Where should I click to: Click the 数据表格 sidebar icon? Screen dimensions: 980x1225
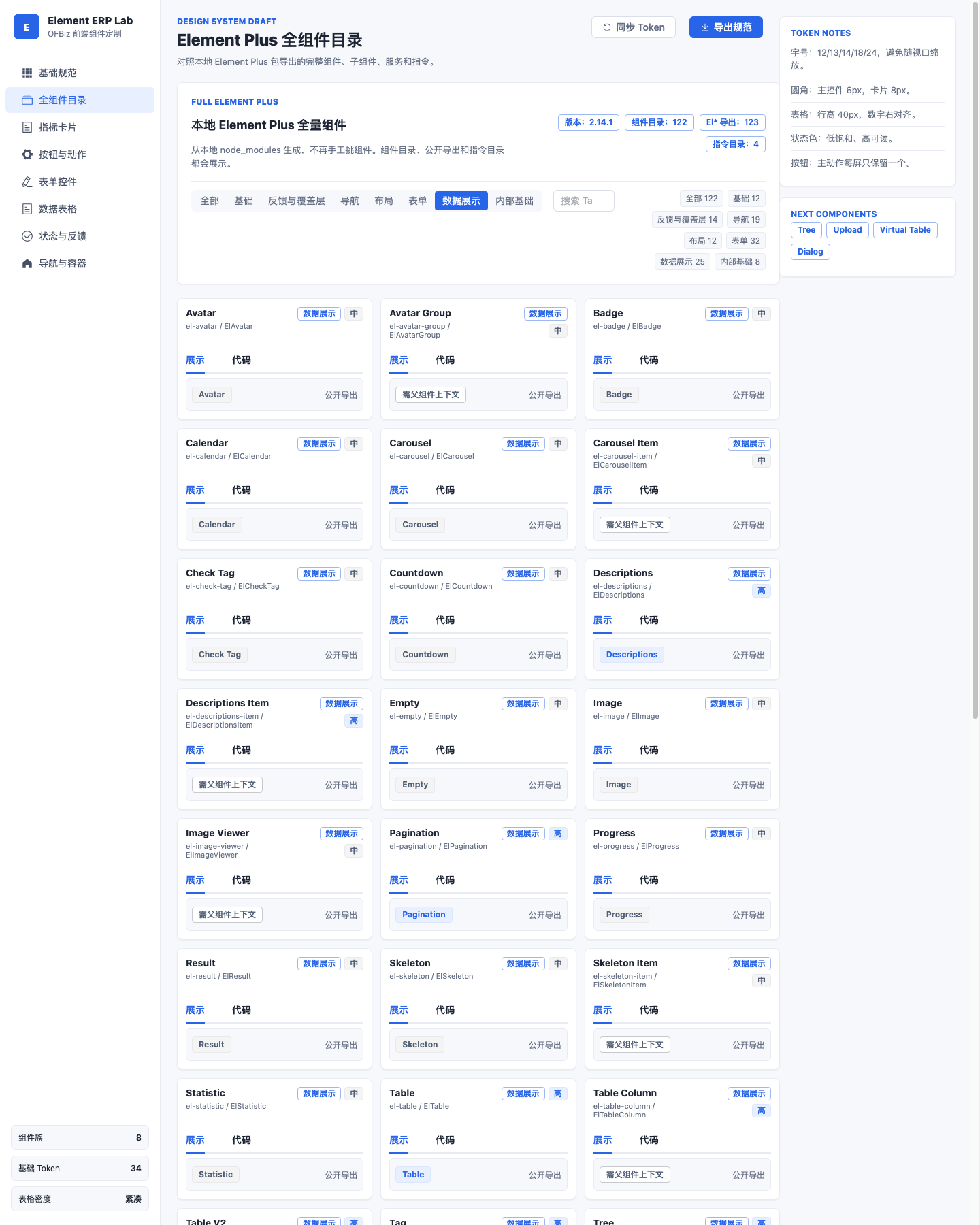[x=27, y=209]
